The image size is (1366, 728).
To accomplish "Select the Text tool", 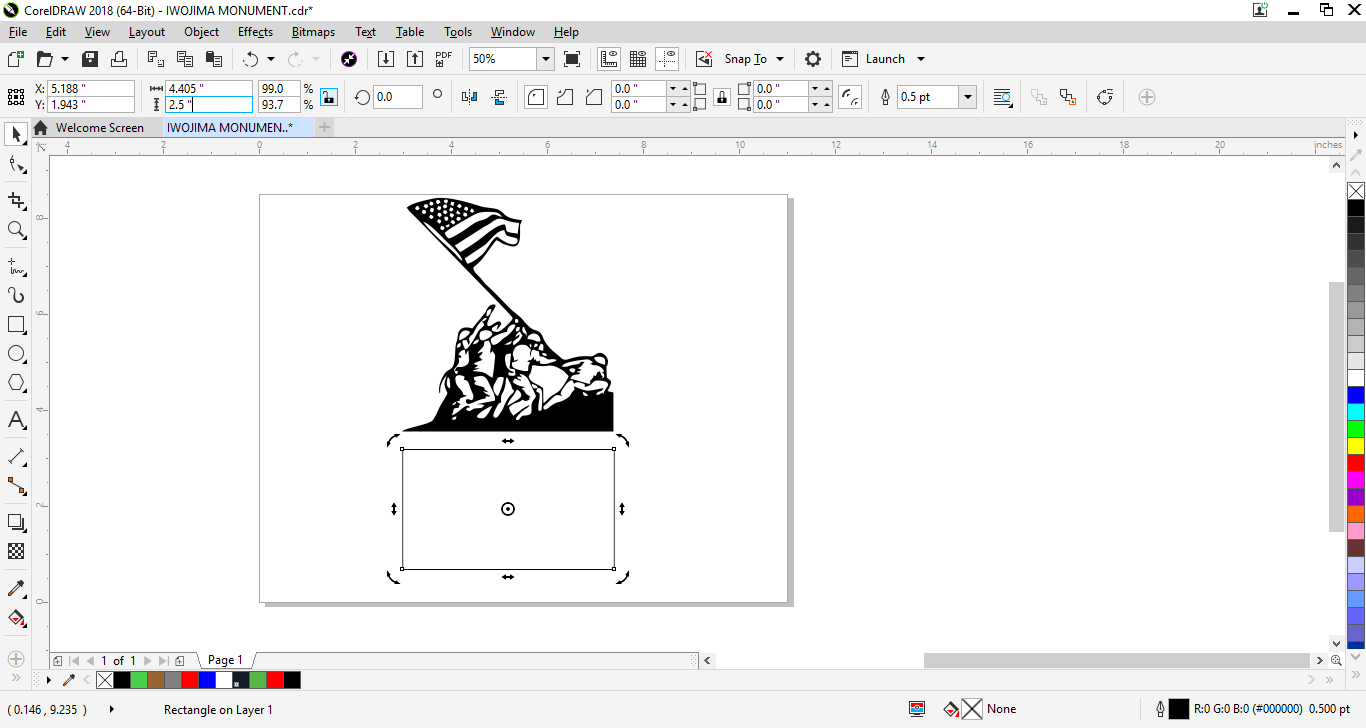I will [x=16, y=419].
